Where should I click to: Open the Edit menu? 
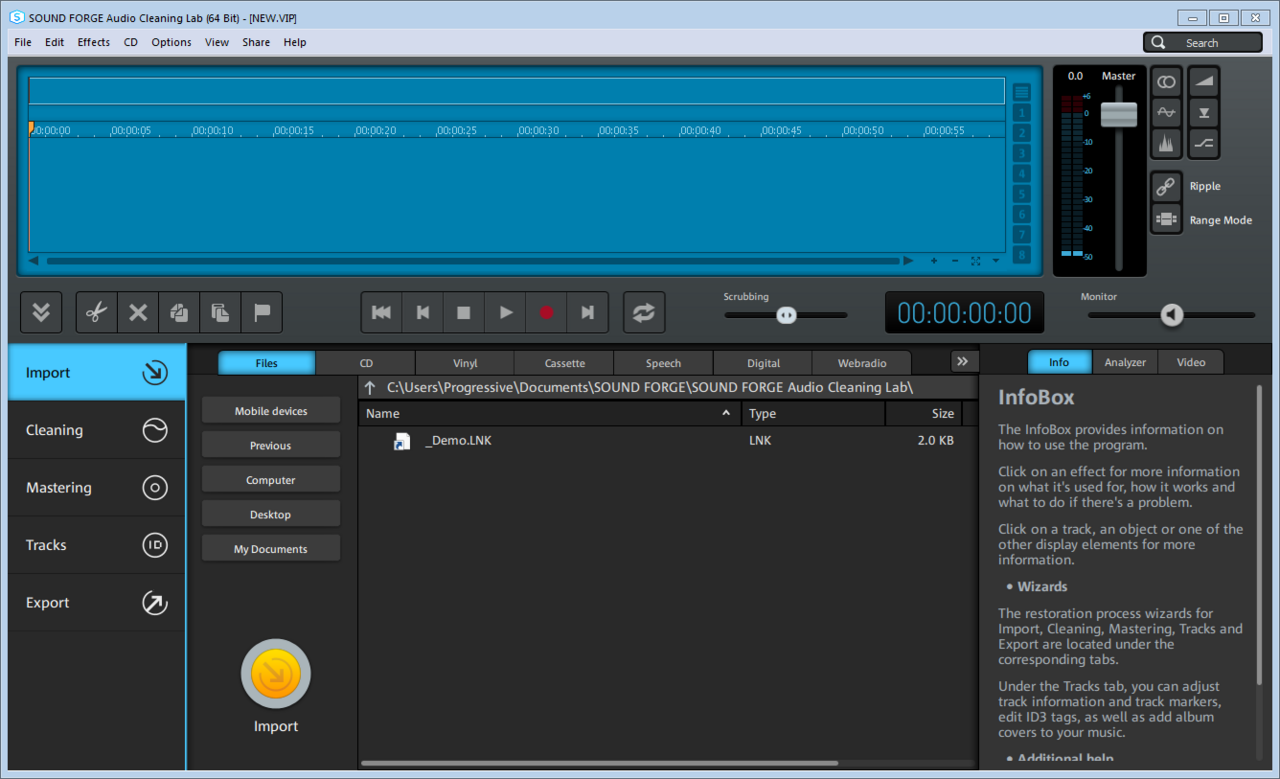point(54,42)
